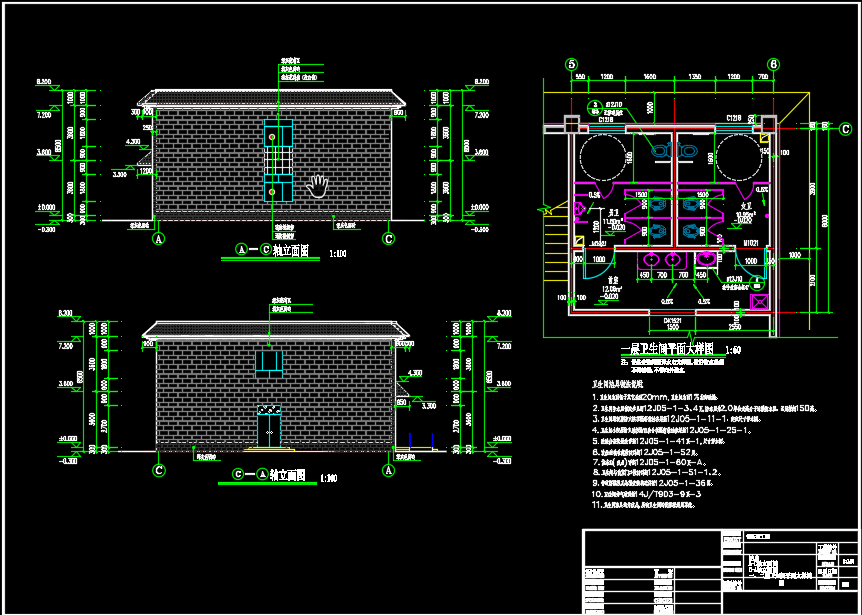Select the upper cyan window in A–C elevation
862x615 pixels.
[x=278, y=133]
